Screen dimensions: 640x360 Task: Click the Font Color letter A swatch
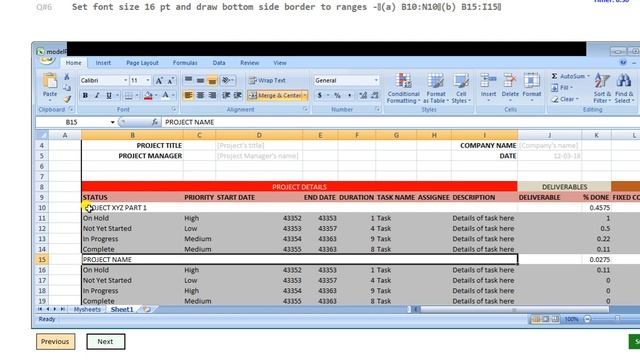(x=165, y=96)
